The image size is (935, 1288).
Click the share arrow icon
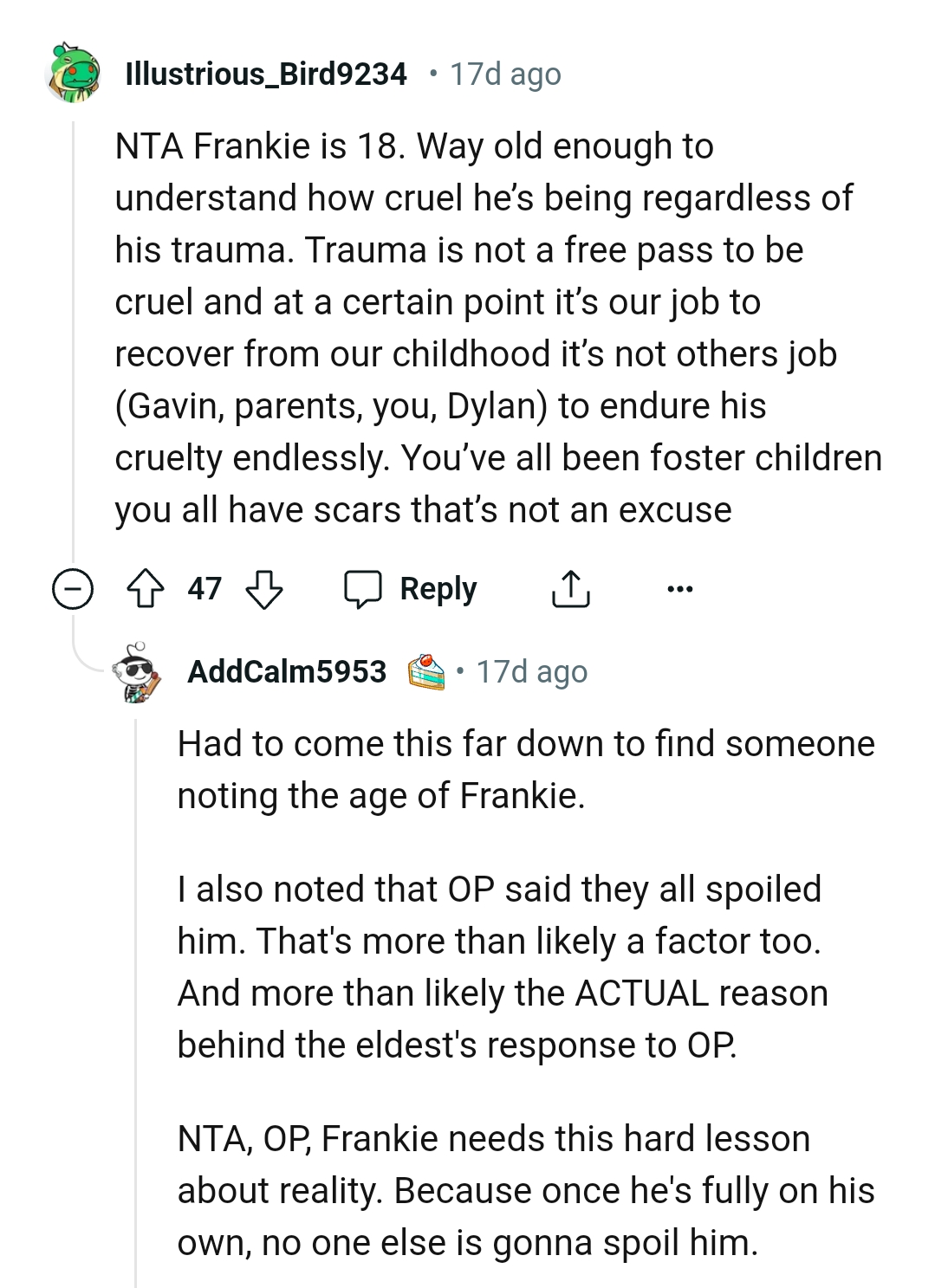[570, 590]
